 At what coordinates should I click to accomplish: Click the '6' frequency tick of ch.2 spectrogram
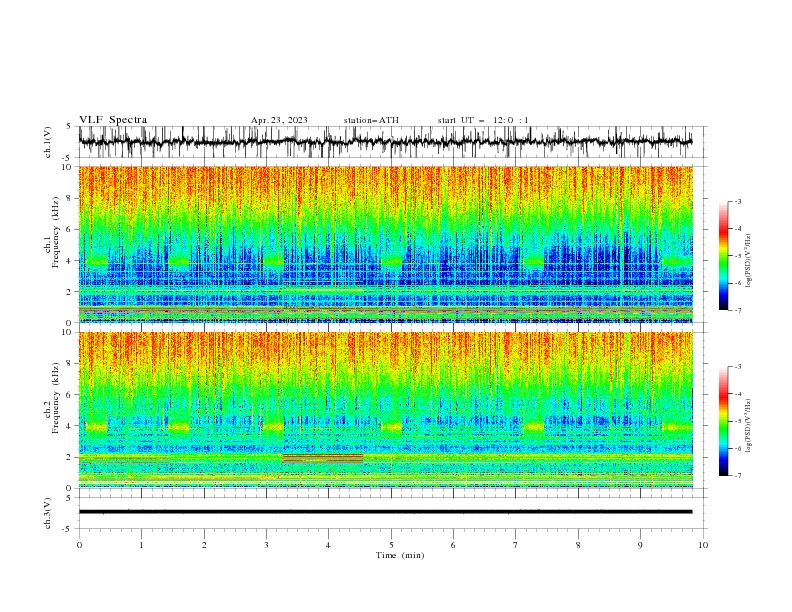pos(69,394)
